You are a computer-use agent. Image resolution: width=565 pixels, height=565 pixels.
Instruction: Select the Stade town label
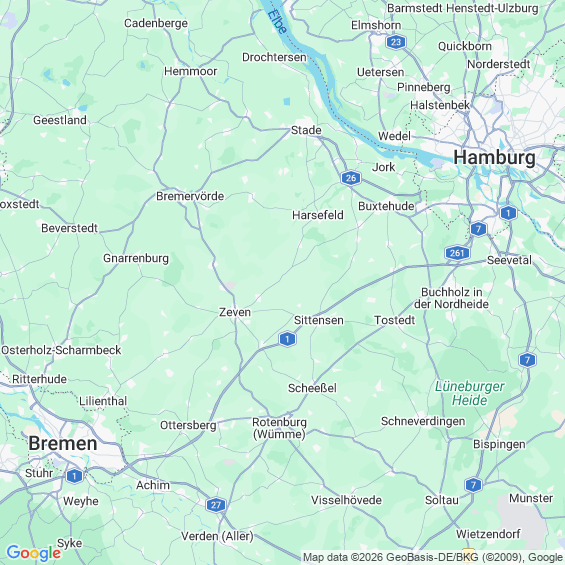point(306,130)
